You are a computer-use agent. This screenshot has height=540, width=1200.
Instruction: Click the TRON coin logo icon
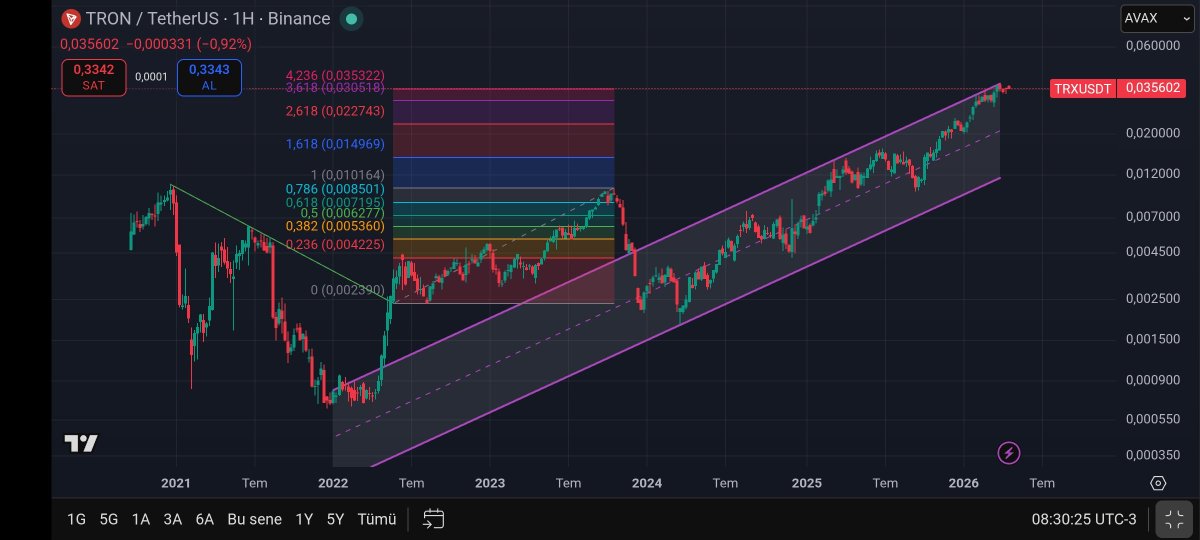(x=71, y=19)
